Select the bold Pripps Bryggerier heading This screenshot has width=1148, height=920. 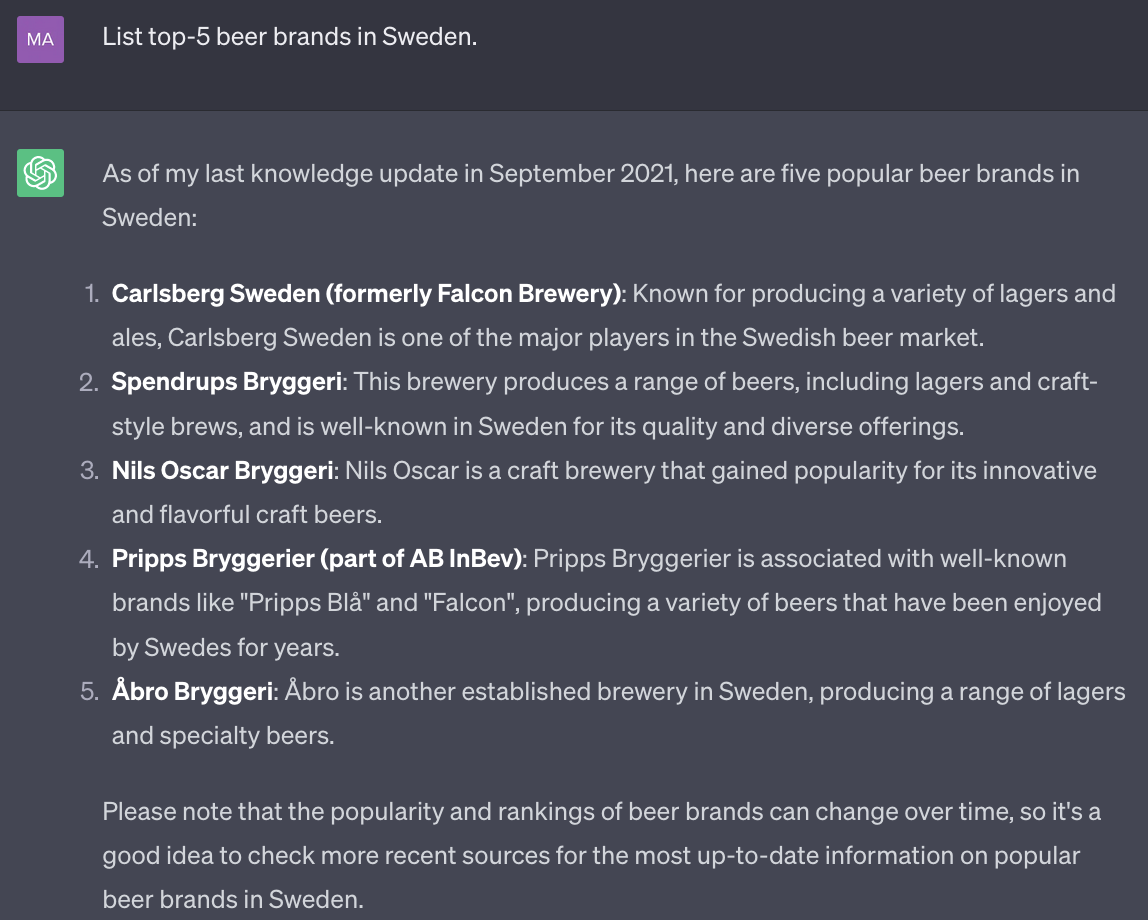[317, 559]
